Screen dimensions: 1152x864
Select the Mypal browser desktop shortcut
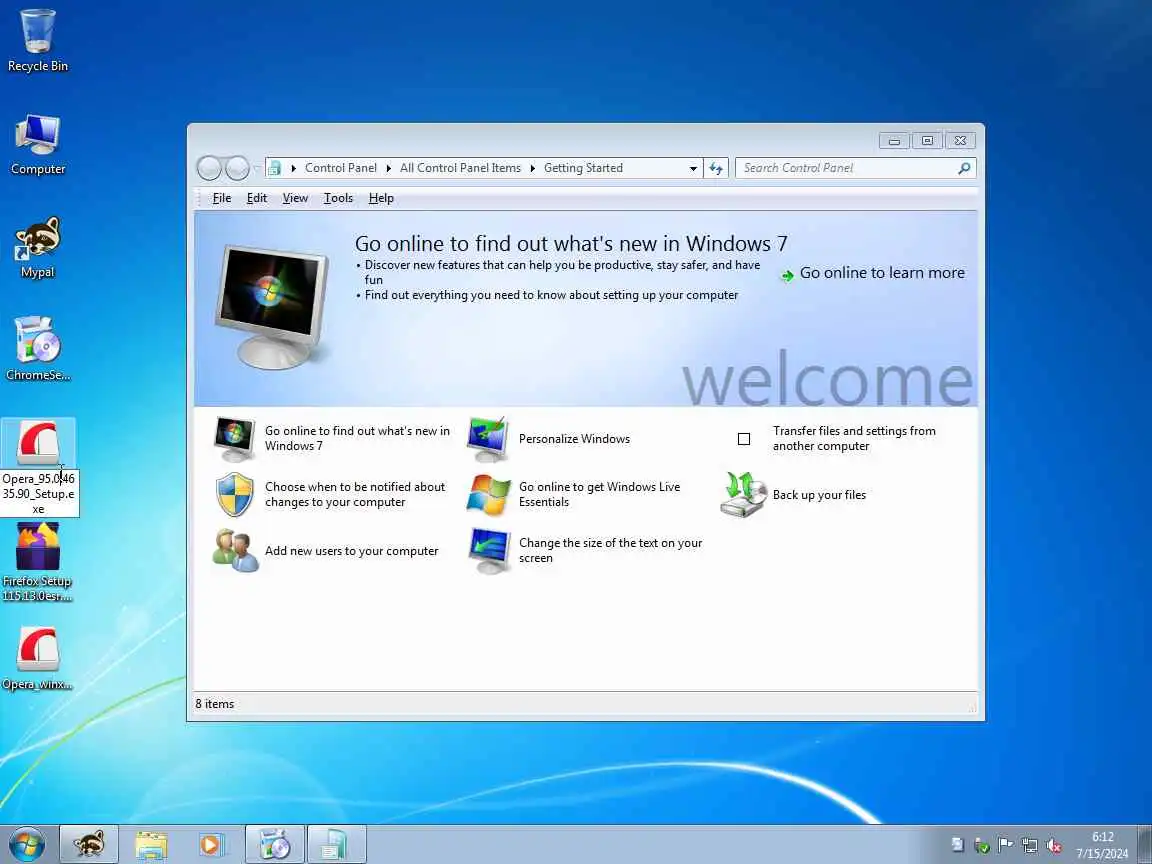[37, 247]
